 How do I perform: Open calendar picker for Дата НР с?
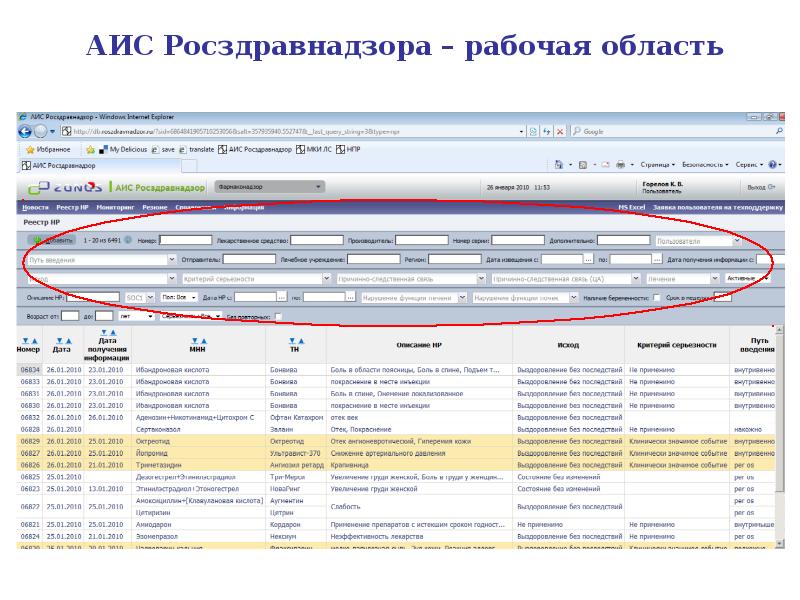click(x=282, y=297)
